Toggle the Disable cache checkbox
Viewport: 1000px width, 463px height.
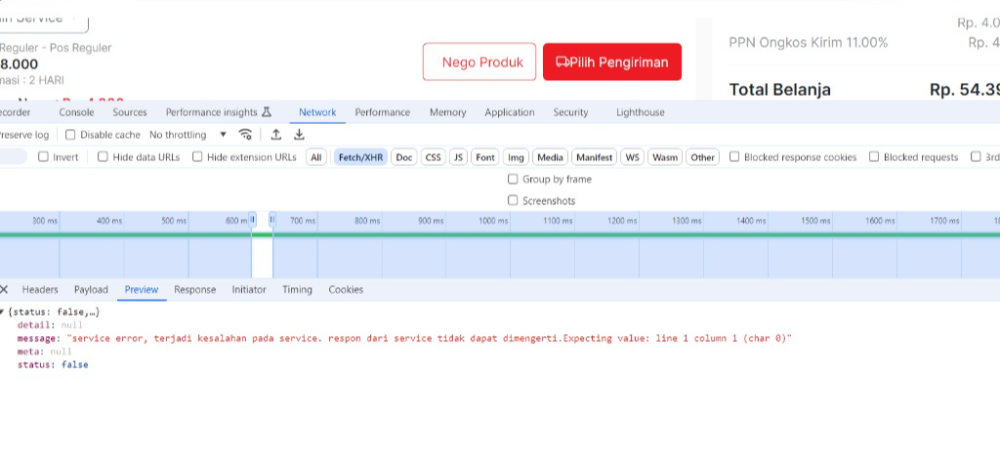70,135
